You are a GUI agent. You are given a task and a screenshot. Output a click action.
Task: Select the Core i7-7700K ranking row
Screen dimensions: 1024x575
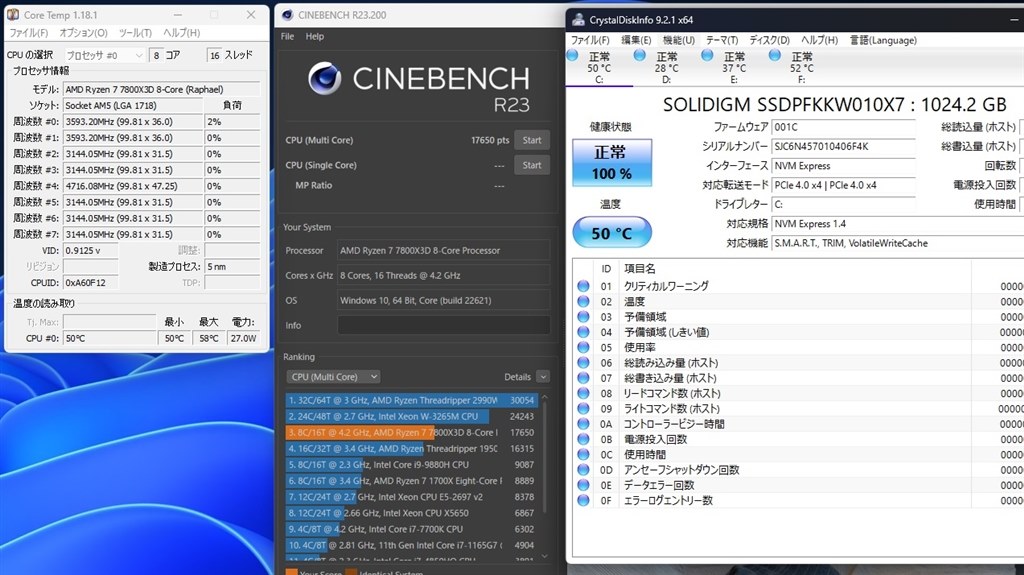point(411,529)
